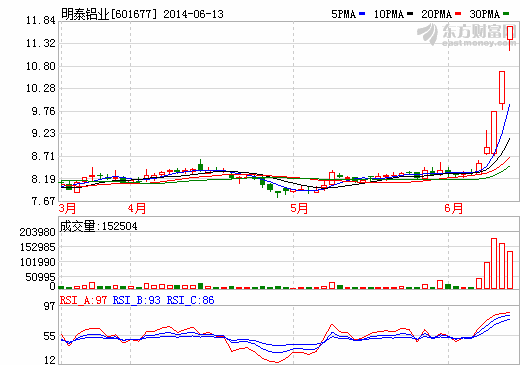The height and width of the screenshot is (365, 520).
Task: Click the RSI_C:86 indicator label
Action: [190, 300]
